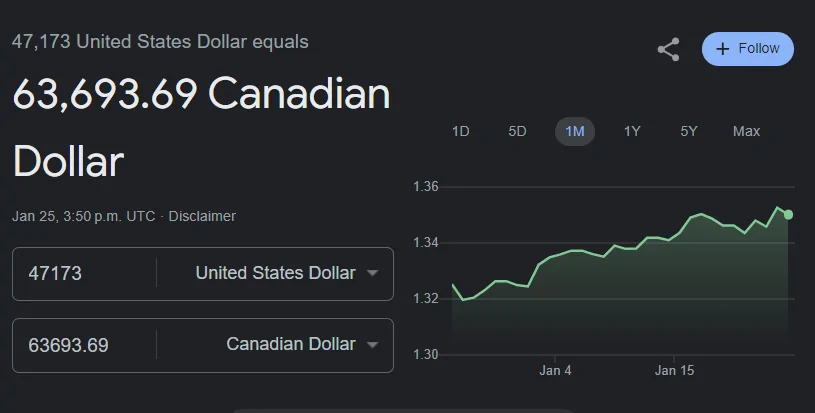Click the 63,693.69 Canadian Dollar result text
This screenshot has width=815, height=413.
pos(201,127)
